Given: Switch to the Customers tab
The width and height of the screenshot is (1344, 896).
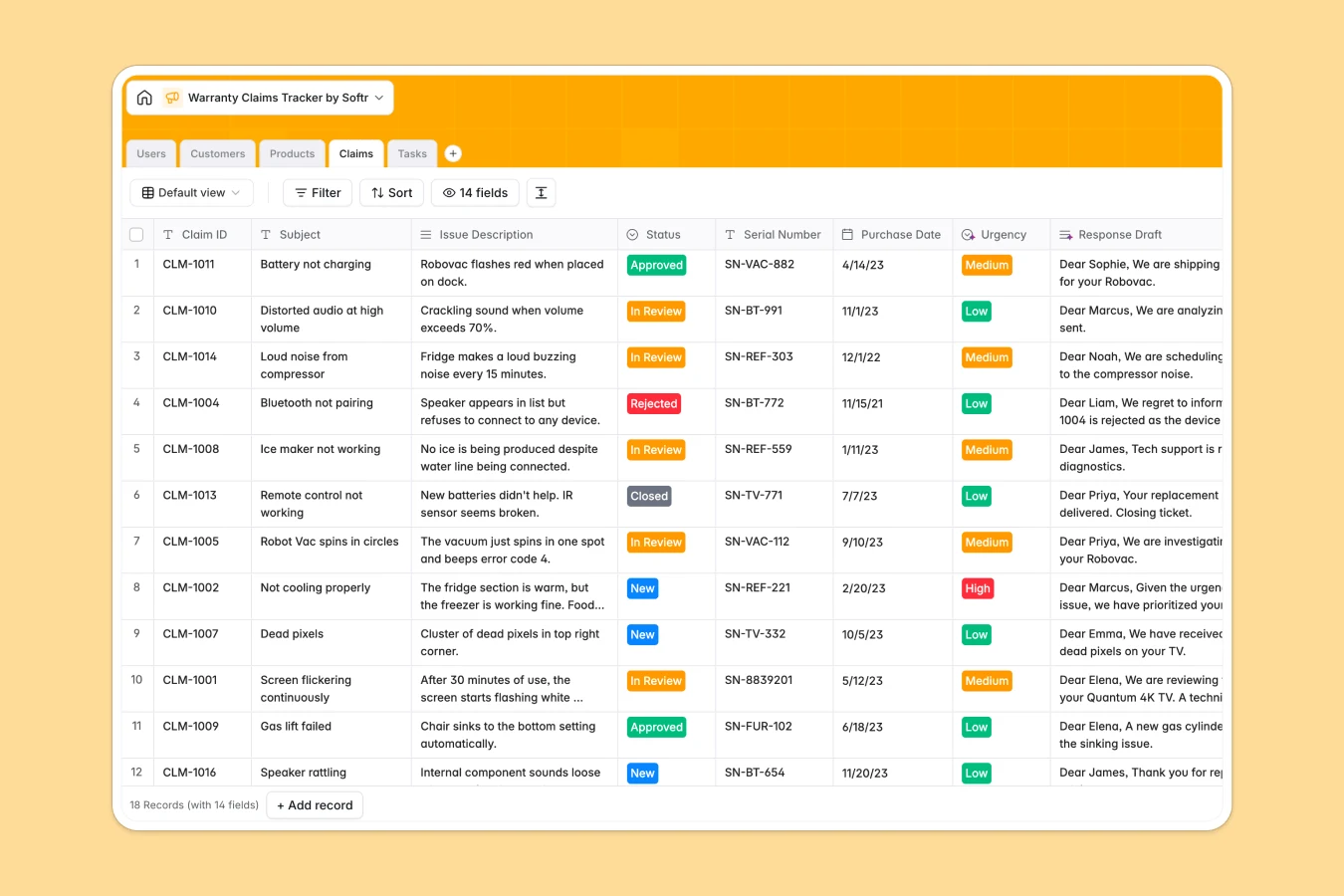Looking at the screenshot, I should click(x=217, y=153).
